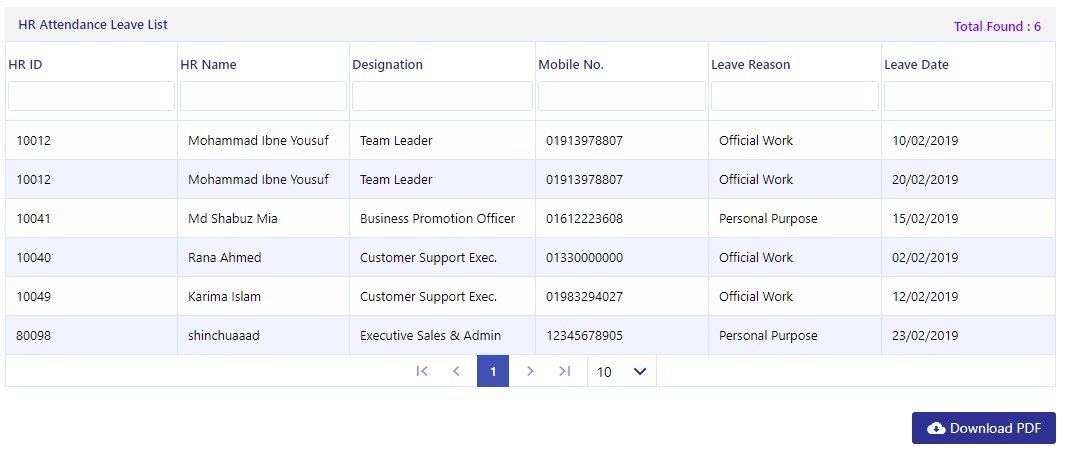Select page number 1
This screenshot has width=1069, height=457.
pyautogui.click(x=493, y=371)
